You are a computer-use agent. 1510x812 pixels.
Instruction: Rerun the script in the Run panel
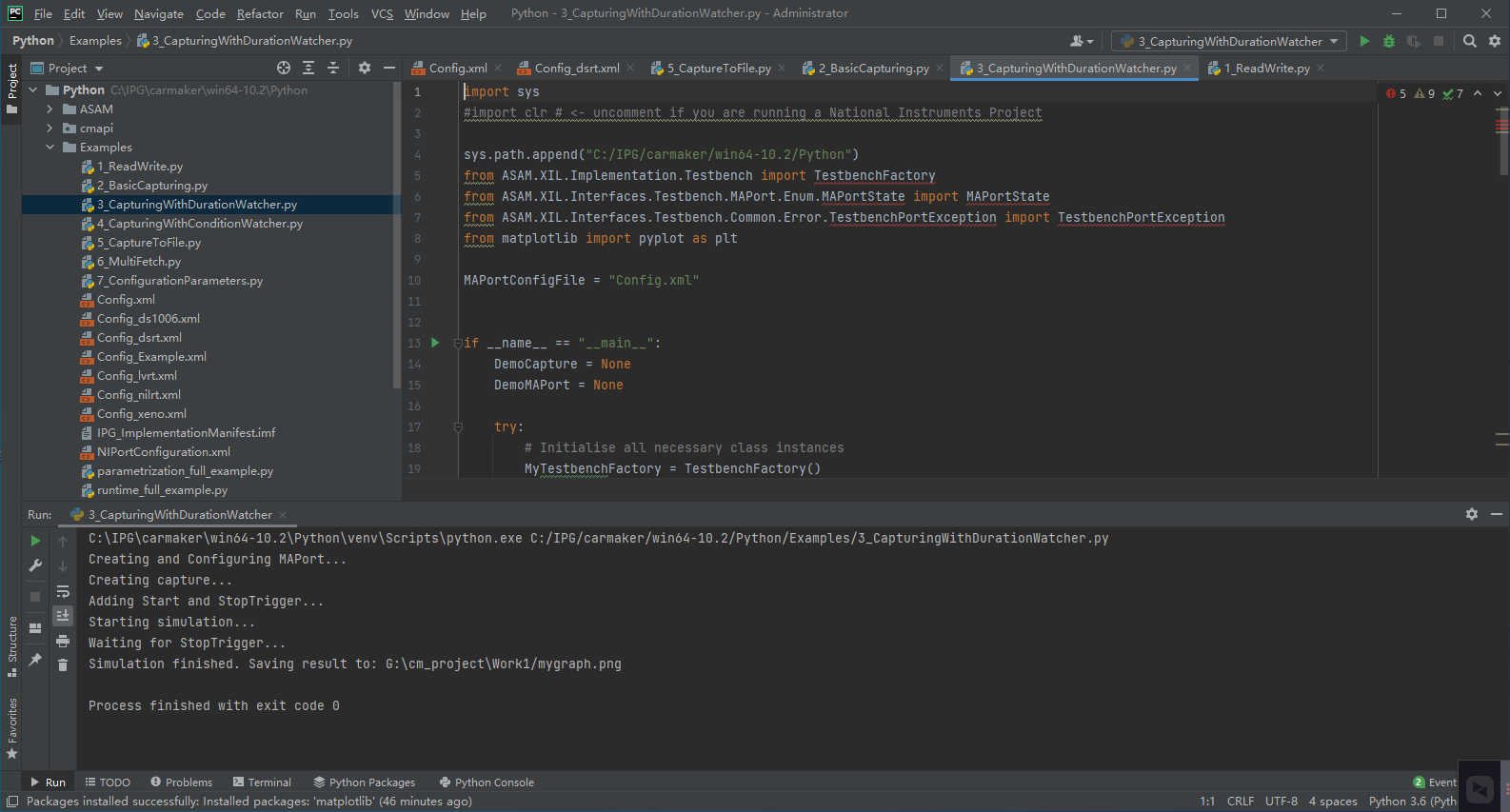[x=35, y=541]
